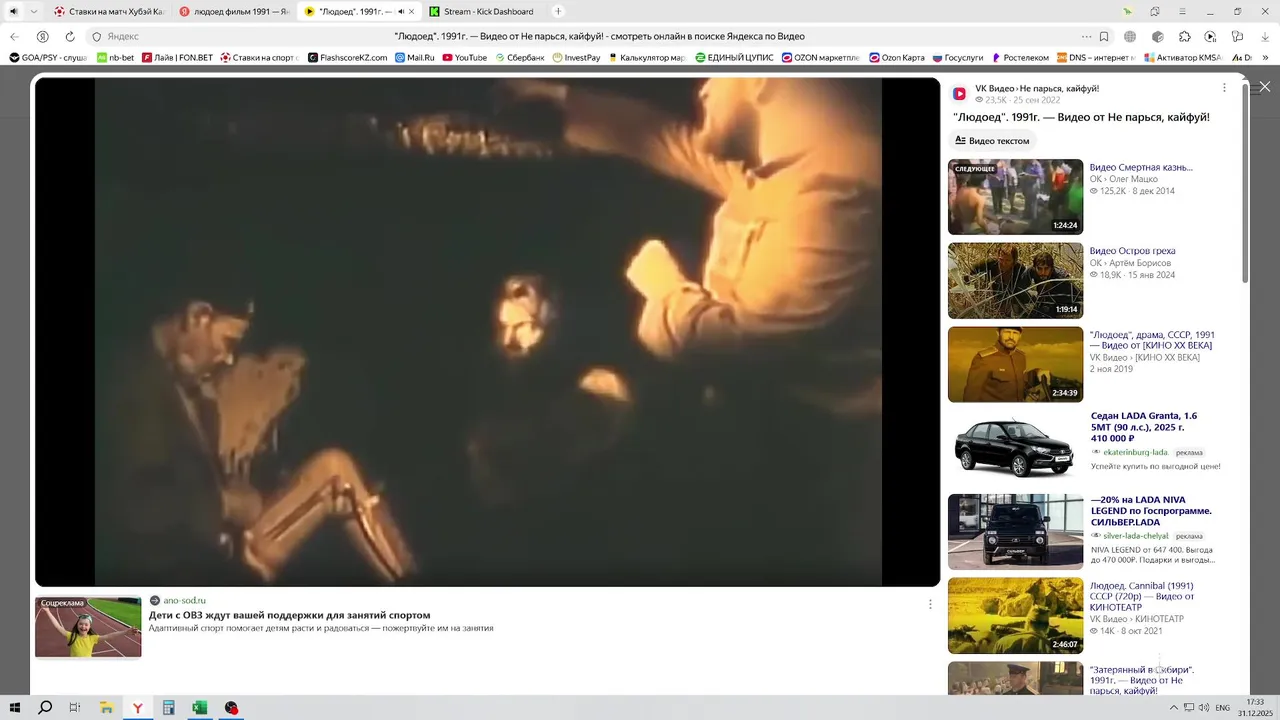The image size is (1280, 720).
Task: Click silver-lada-chelyal advertiser link
Action: (x=1135, y=536)
